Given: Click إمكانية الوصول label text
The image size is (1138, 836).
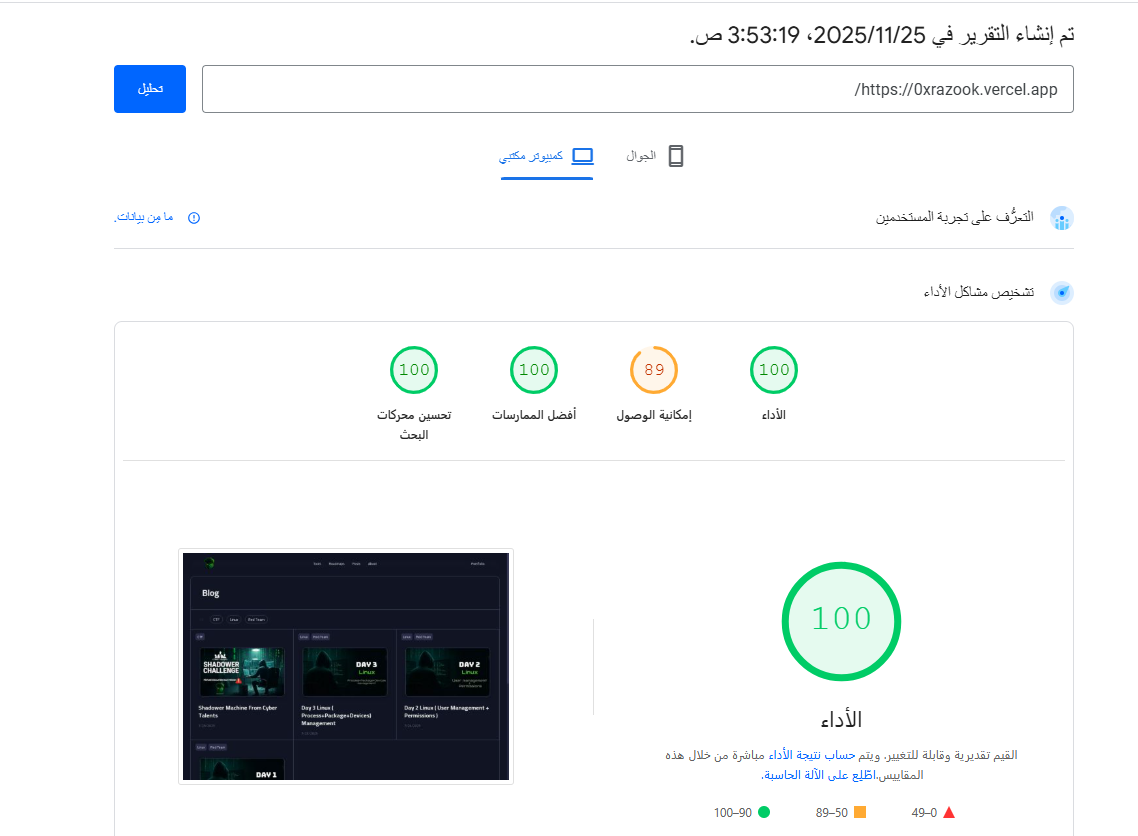Looking at the screenshot, I should click(654, 415).
